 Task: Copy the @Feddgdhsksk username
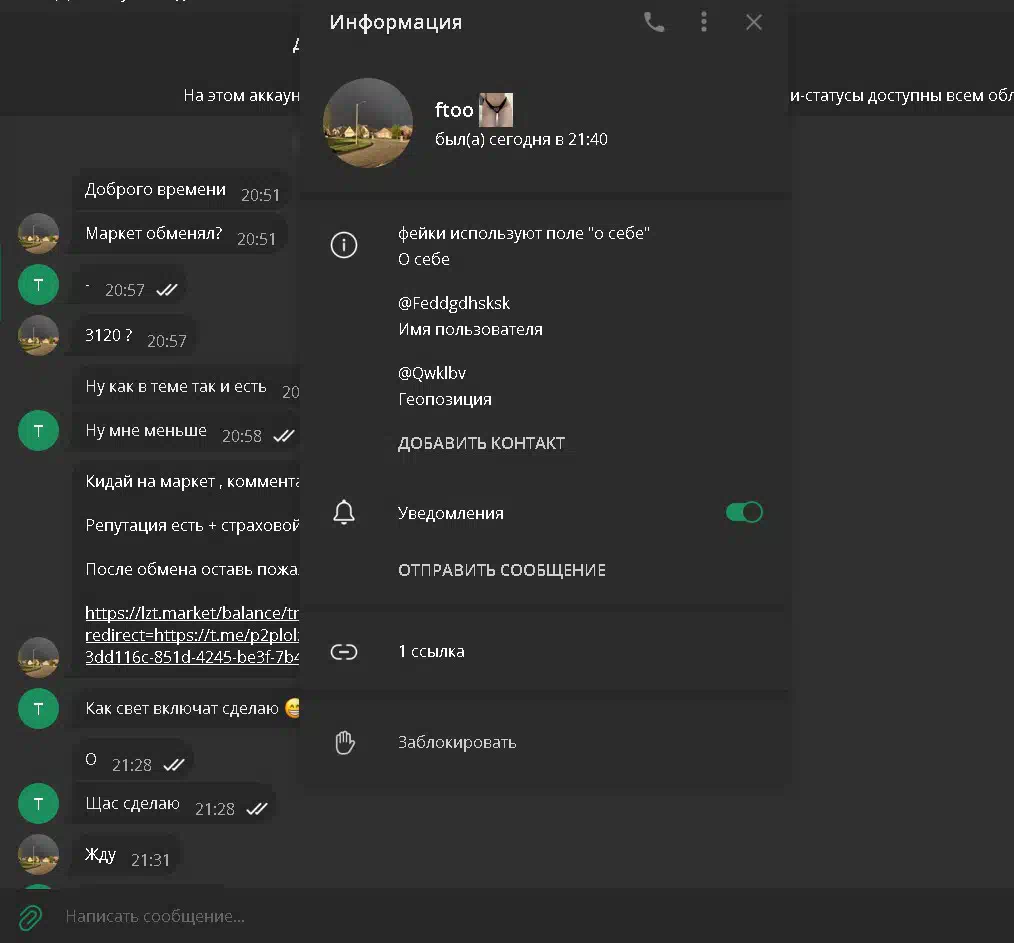(454, 303)
